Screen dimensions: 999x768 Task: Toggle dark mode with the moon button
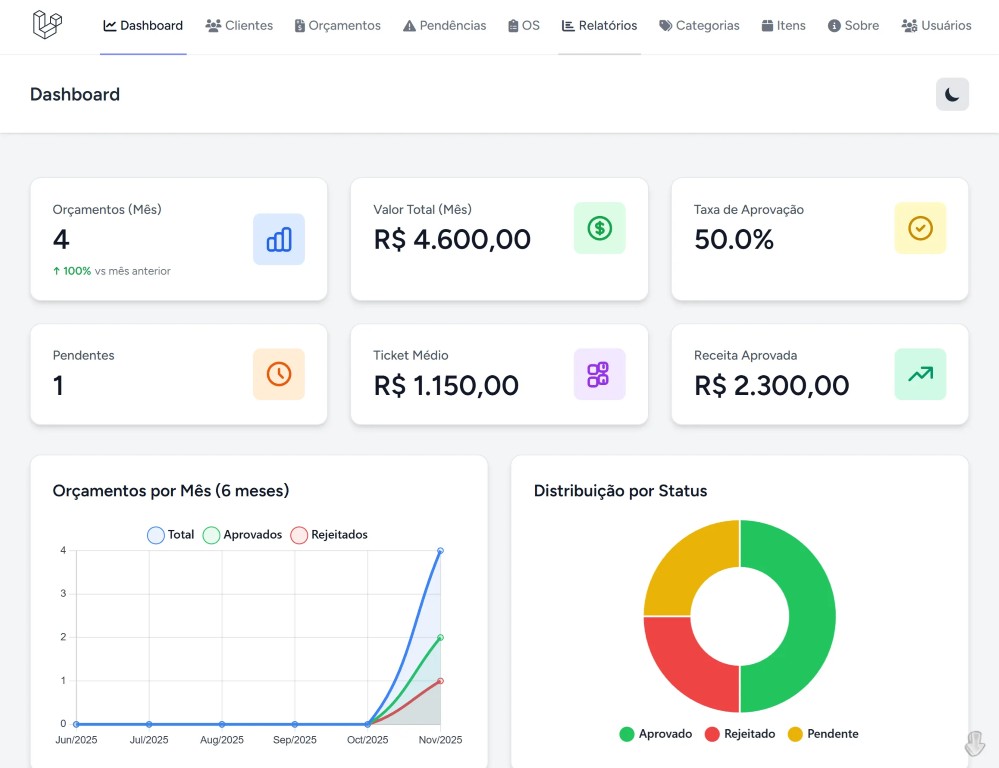coord(952,94)
